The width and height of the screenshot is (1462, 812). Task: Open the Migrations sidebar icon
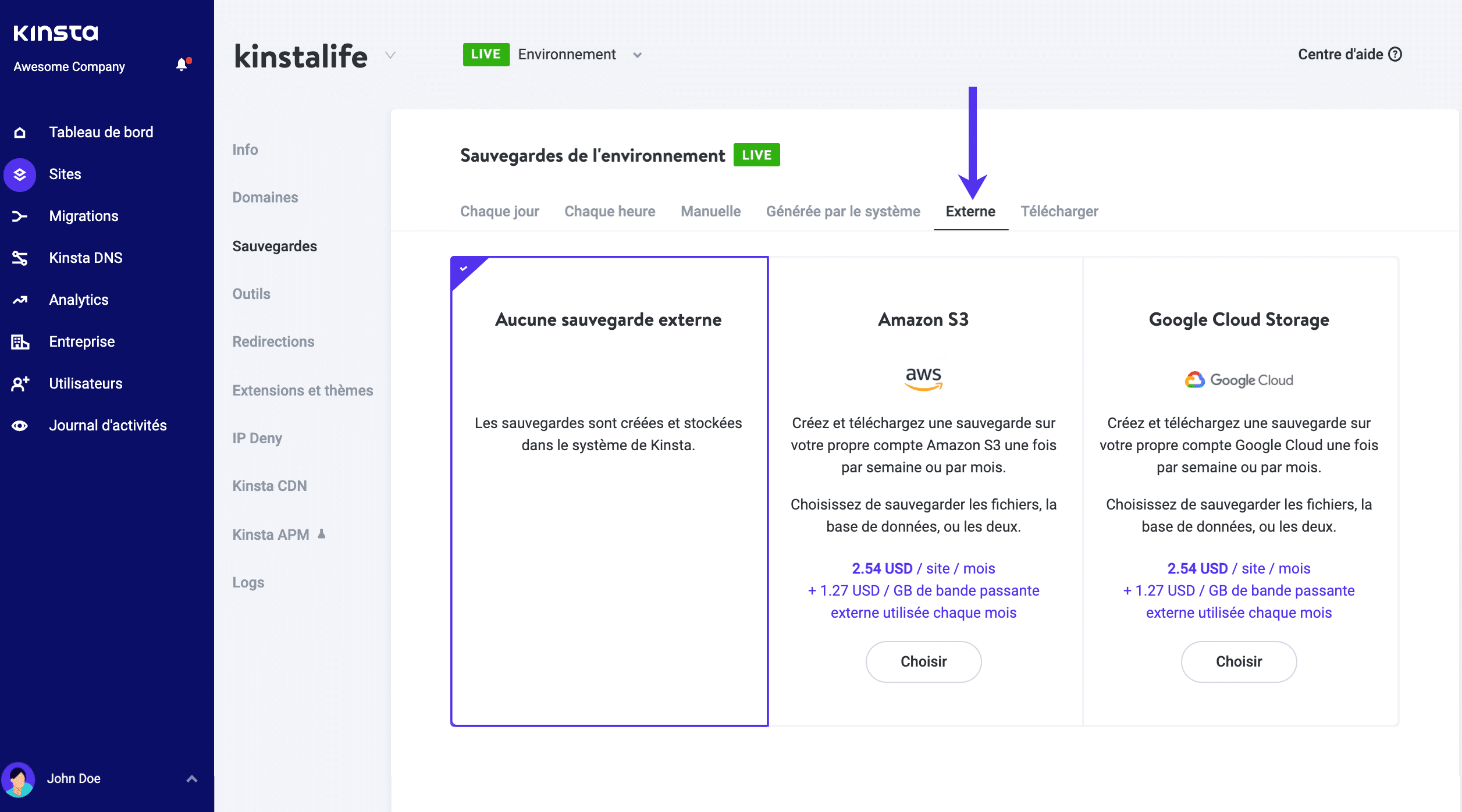click(19, 216)
